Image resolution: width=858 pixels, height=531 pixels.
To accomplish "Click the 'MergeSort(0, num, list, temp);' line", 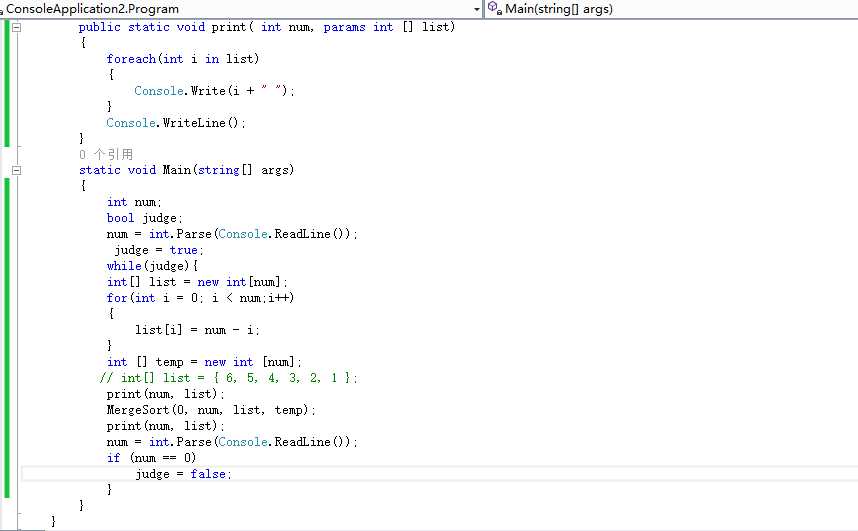I will (211, 410).
